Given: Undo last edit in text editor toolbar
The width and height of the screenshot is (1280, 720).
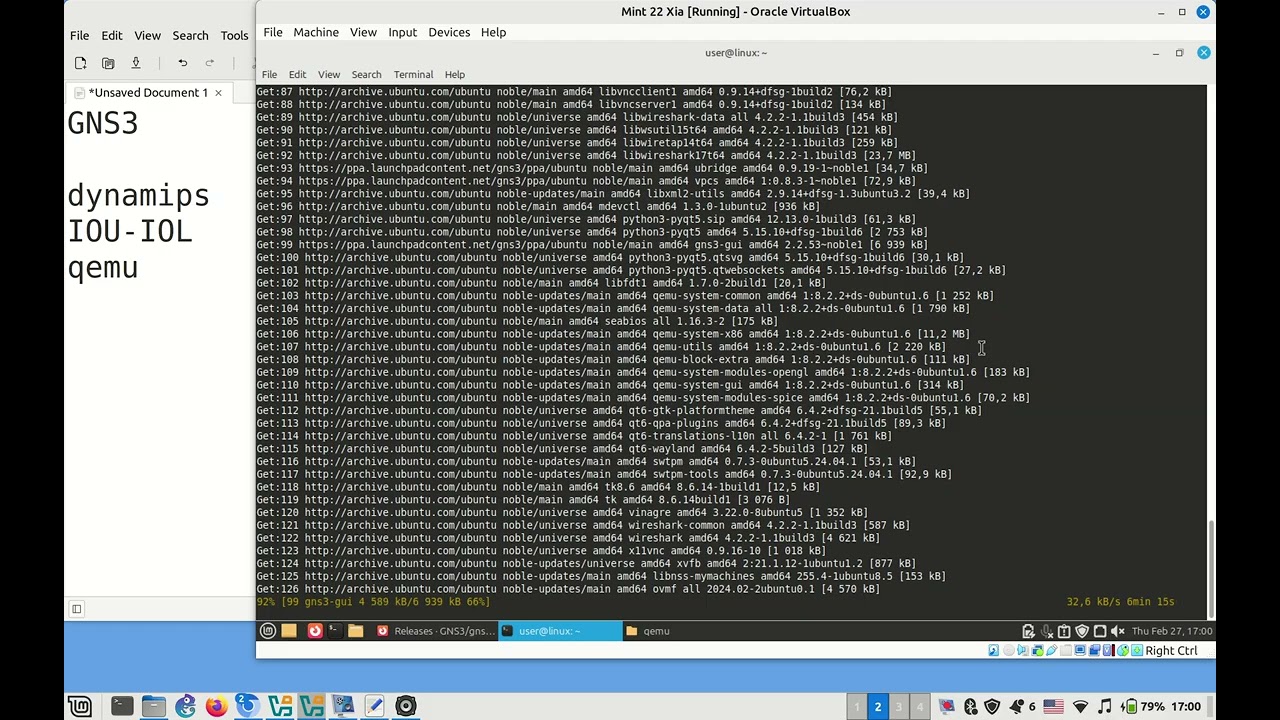Looking at the screenshot, I should 182,63.
